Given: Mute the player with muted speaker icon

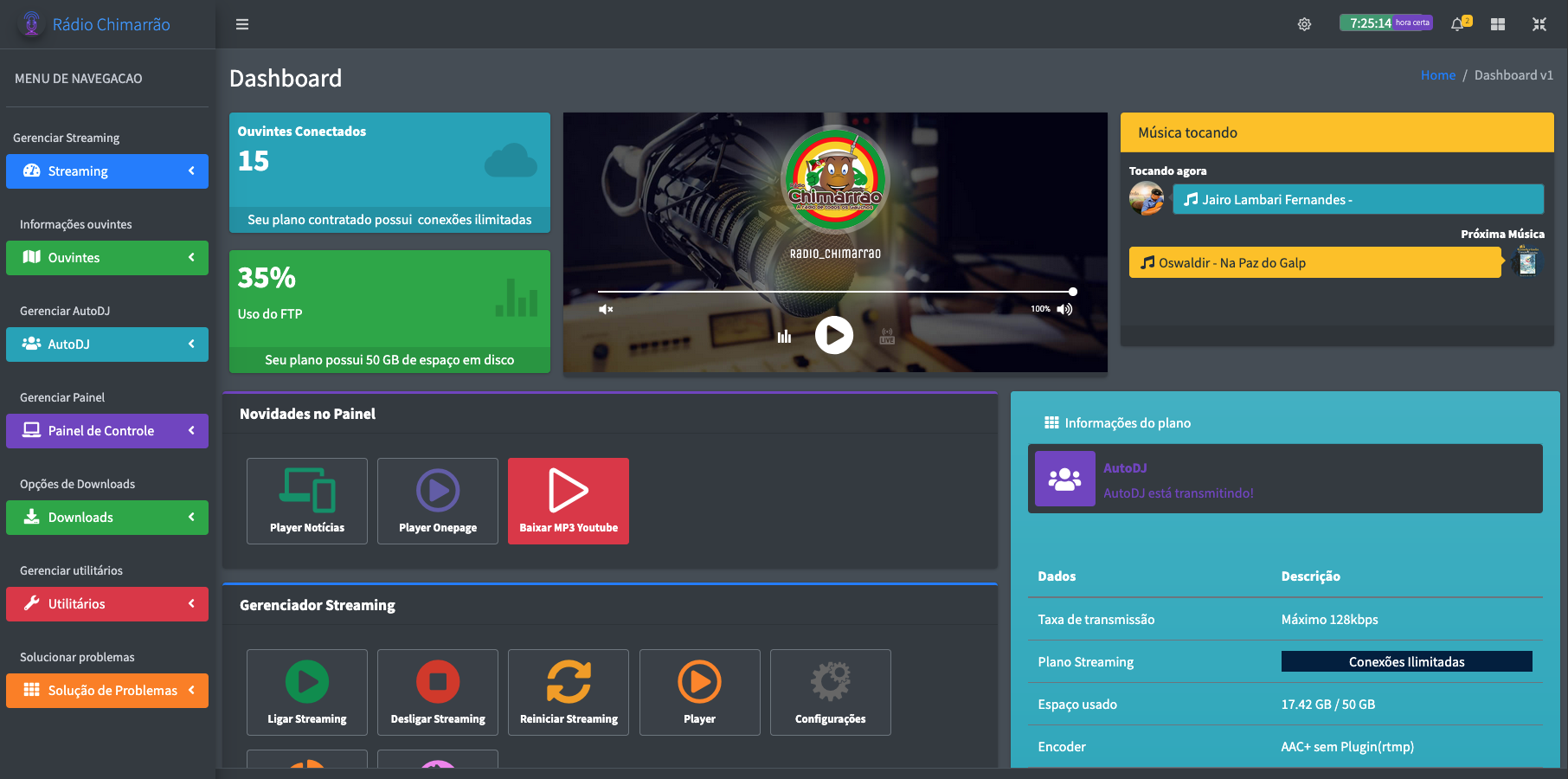Looking at the screenshot, I should [x=606, y=309].
